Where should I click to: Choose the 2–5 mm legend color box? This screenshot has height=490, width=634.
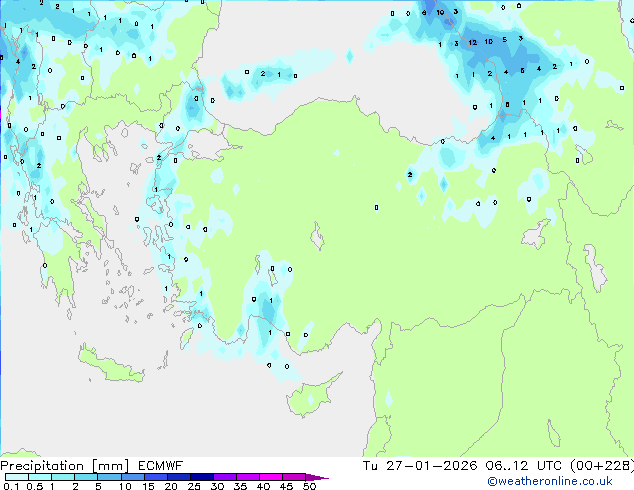[86, 477]
